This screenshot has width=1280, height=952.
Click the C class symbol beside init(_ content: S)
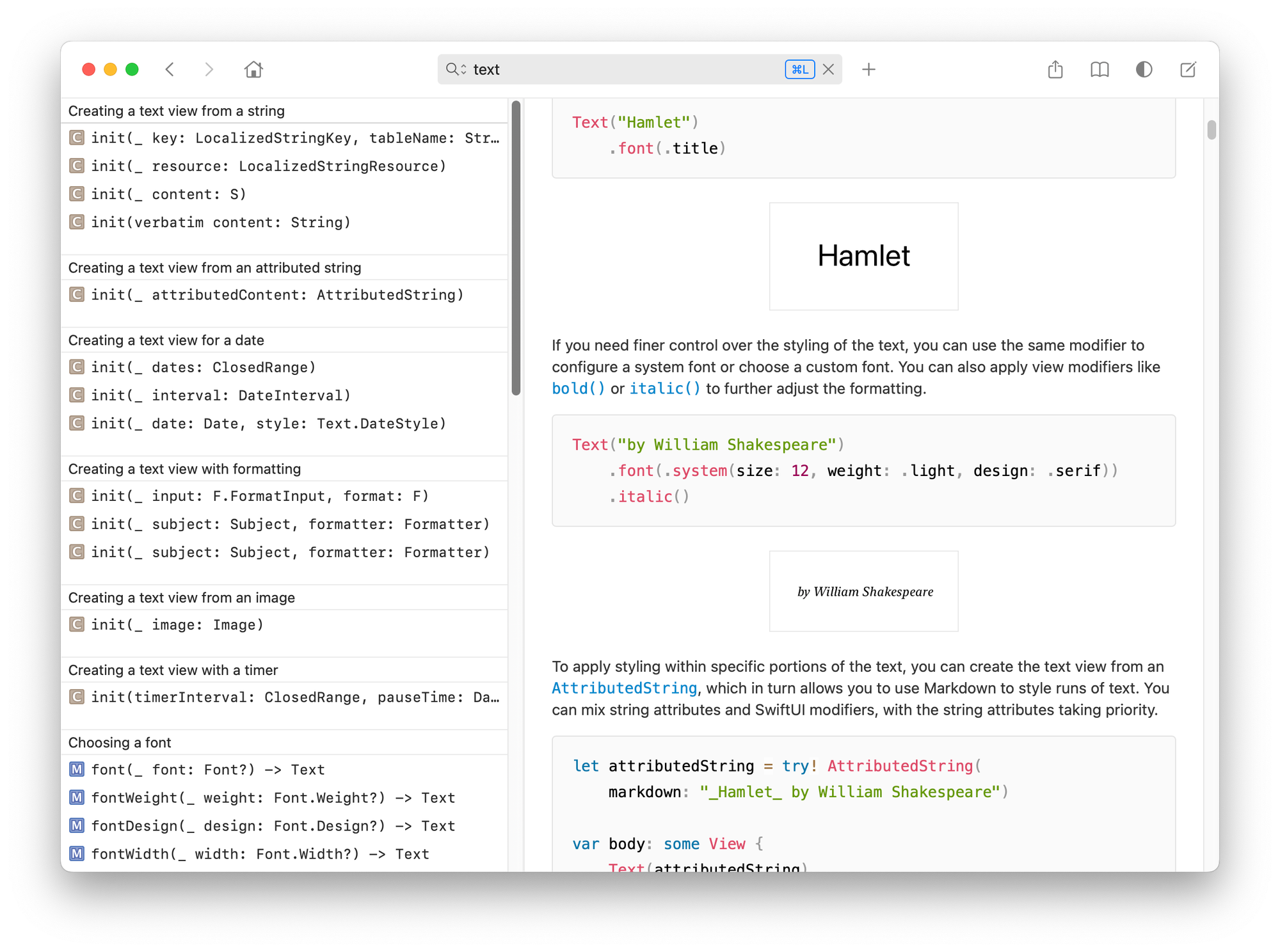(76, 194)
